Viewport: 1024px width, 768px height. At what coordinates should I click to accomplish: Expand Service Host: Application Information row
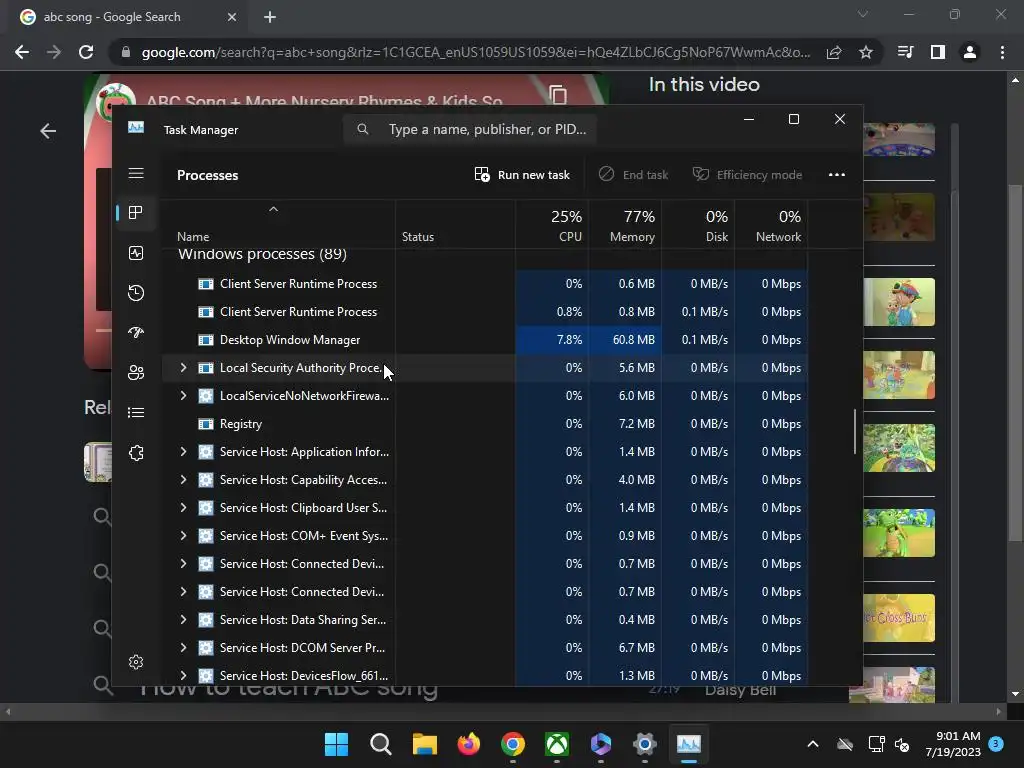[x=183, y=452]
